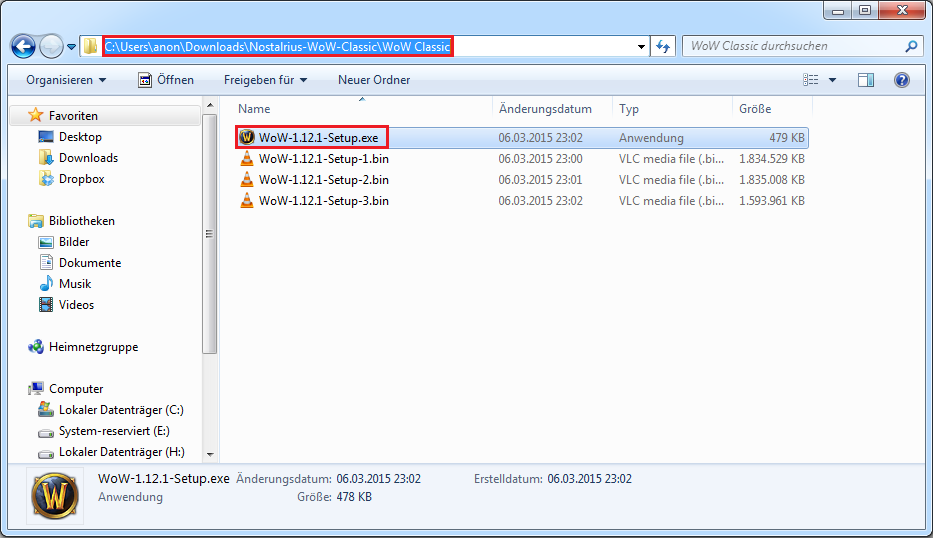Open Lokaler Datenträger (H:) drive
This screenshot has width=933, height=538.
(121, 452)
